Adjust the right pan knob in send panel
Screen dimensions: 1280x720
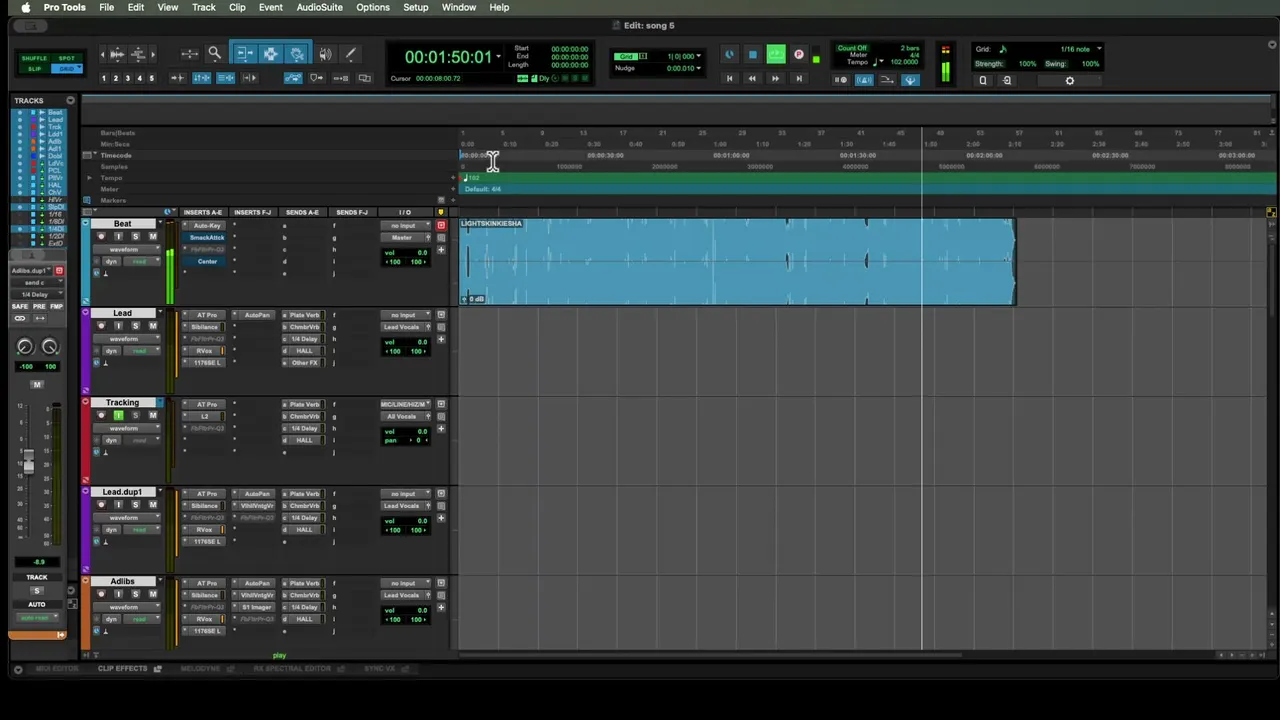(x=50, y=347)
